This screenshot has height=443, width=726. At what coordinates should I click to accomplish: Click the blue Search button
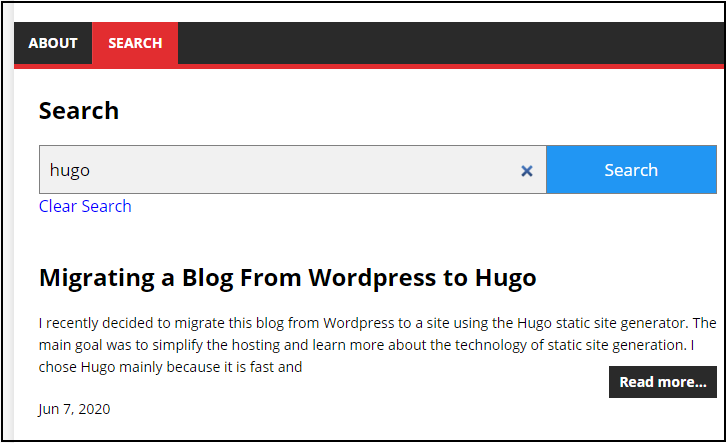(631, 169)
